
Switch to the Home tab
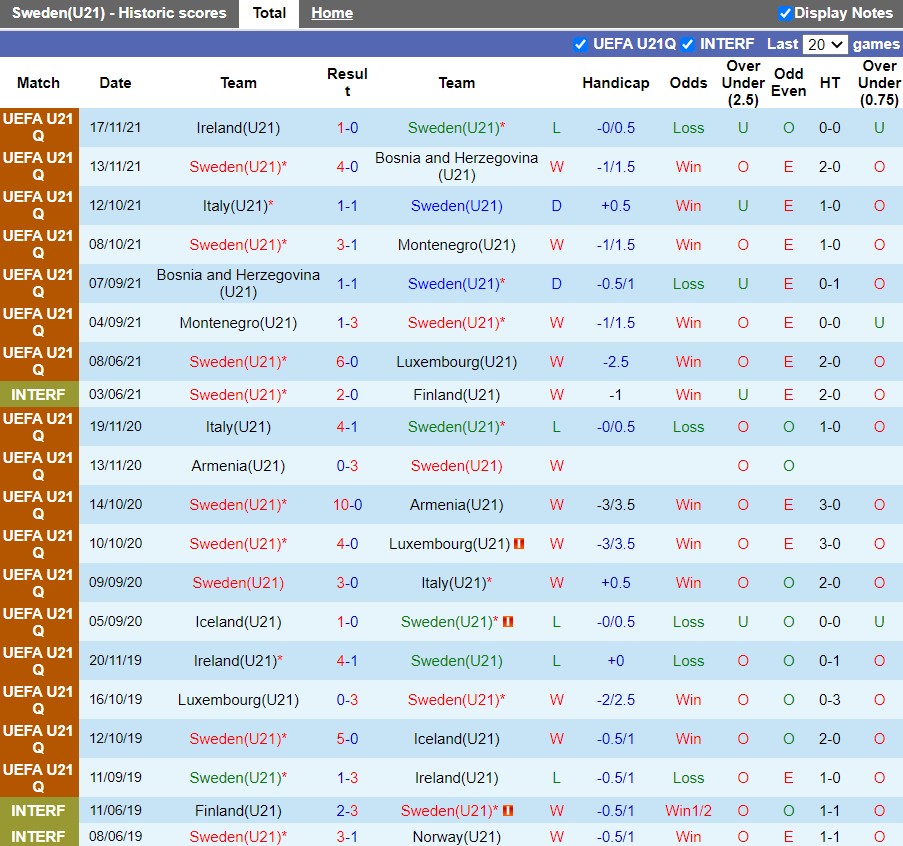coord(331,13)
